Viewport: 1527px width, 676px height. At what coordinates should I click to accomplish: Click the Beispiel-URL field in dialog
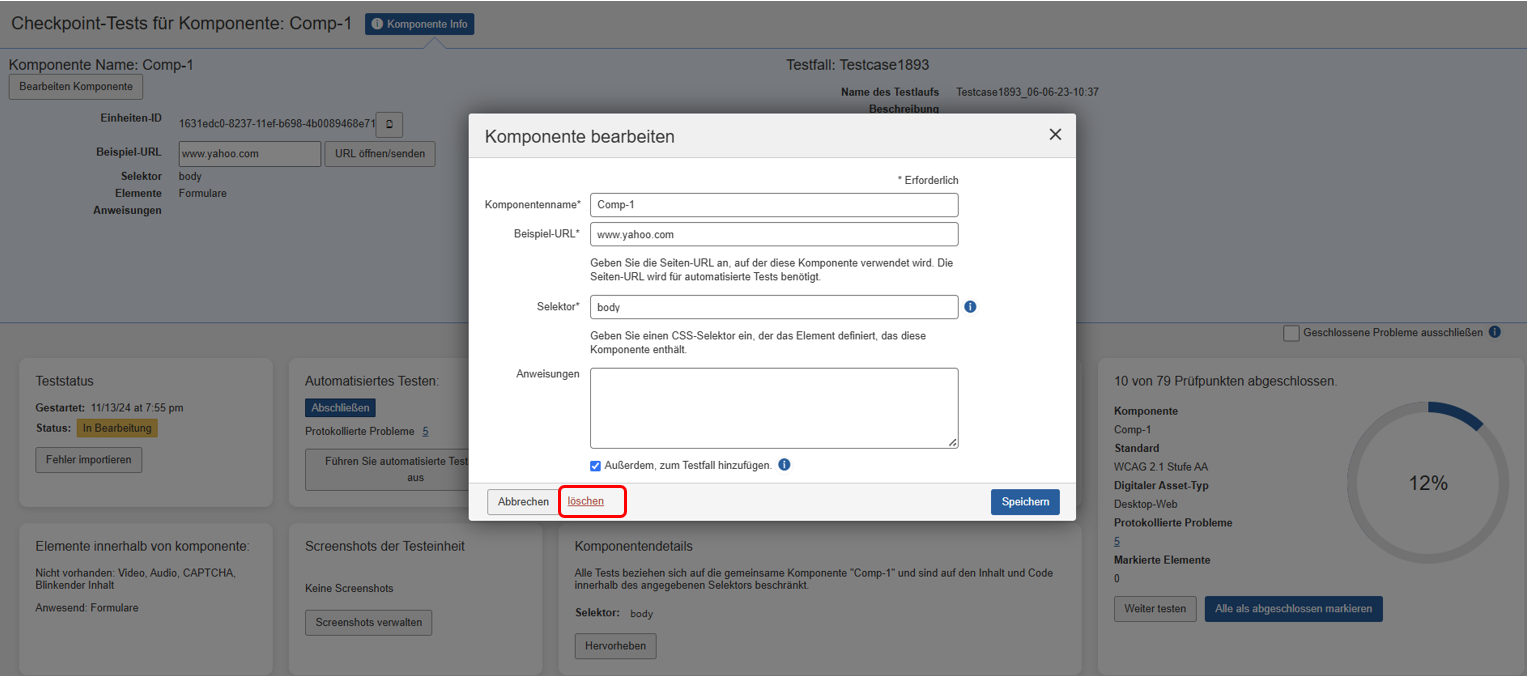click(x=773, y=234)
